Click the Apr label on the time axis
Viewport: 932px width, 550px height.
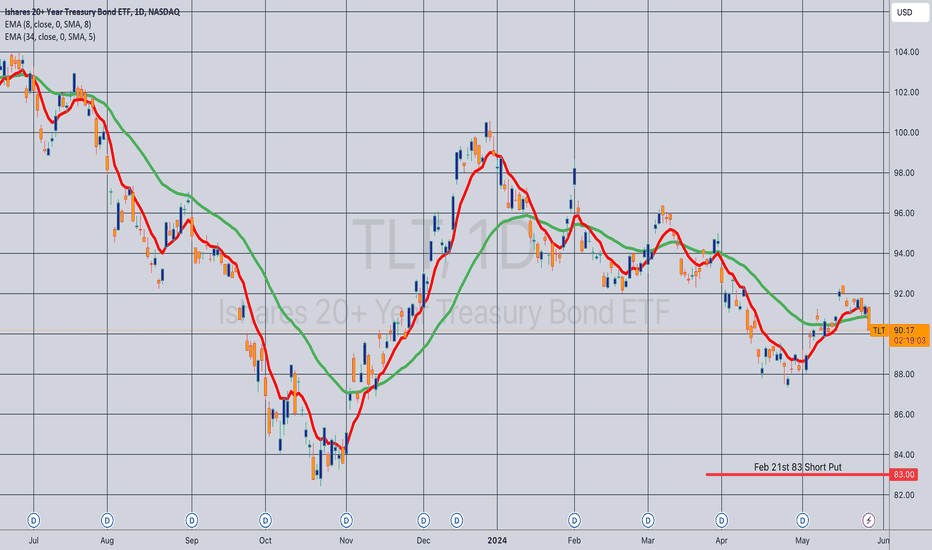[721, 540]
